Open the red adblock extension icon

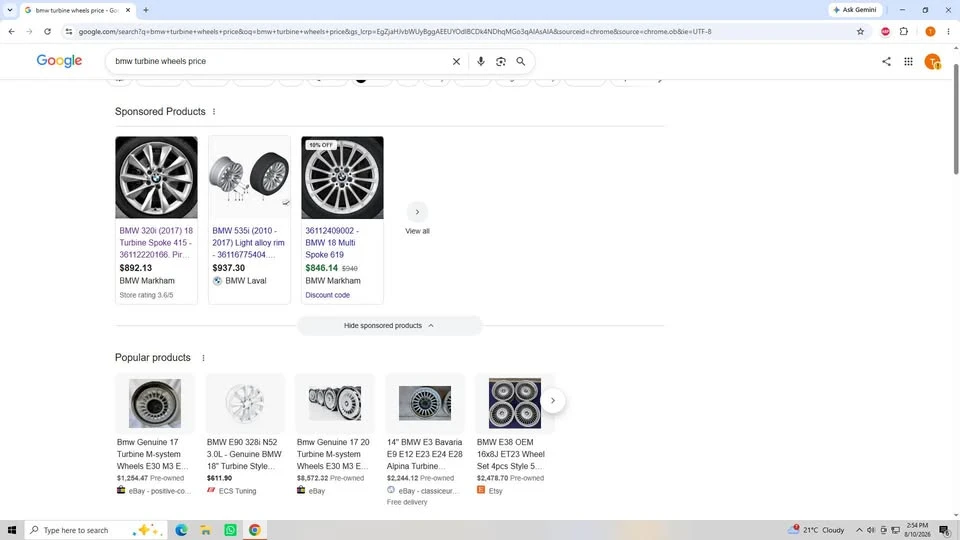[885, 31]
